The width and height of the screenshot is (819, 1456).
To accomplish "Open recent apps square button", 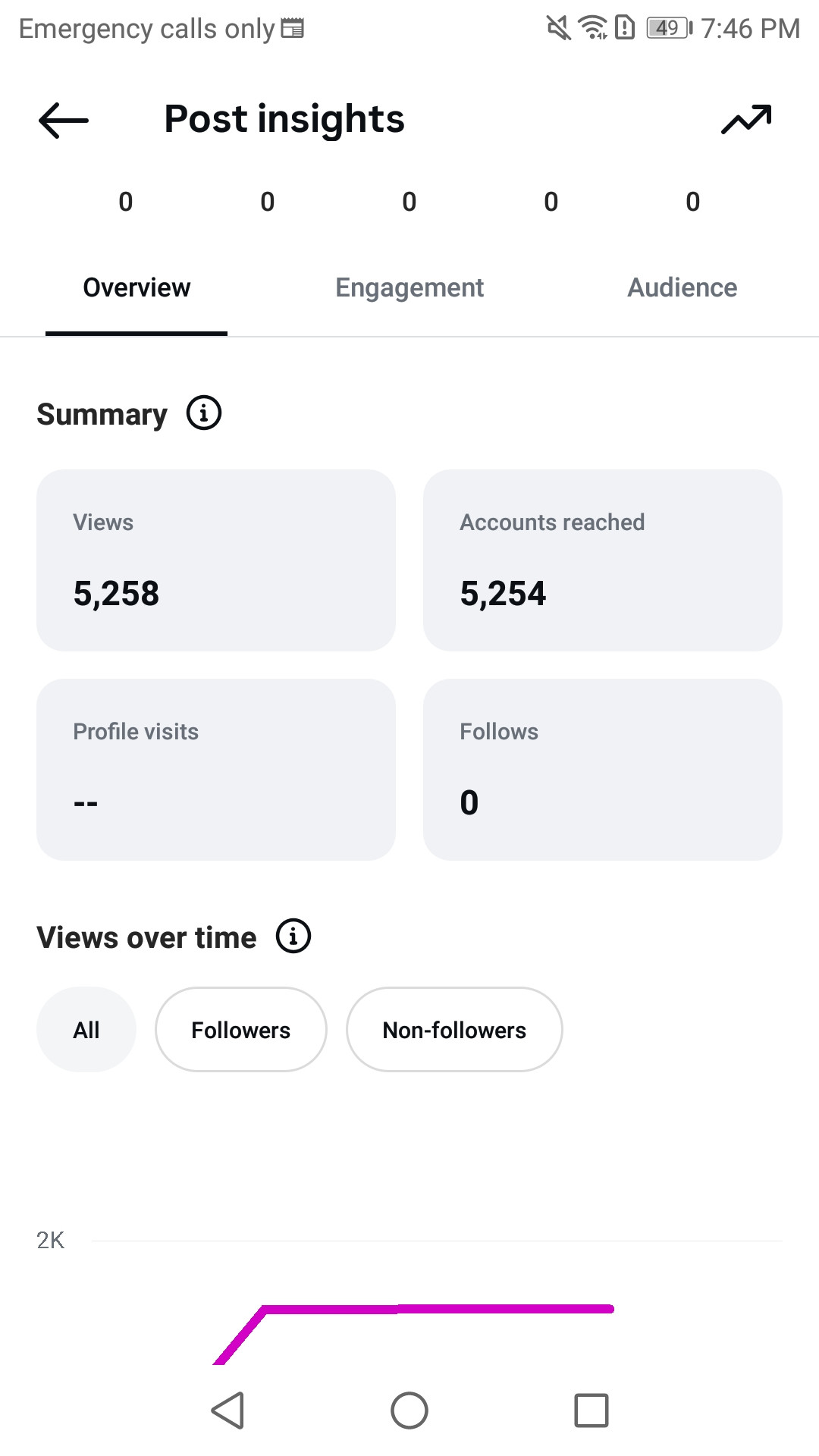I will pyautogui.click(x=591, y=1410).
